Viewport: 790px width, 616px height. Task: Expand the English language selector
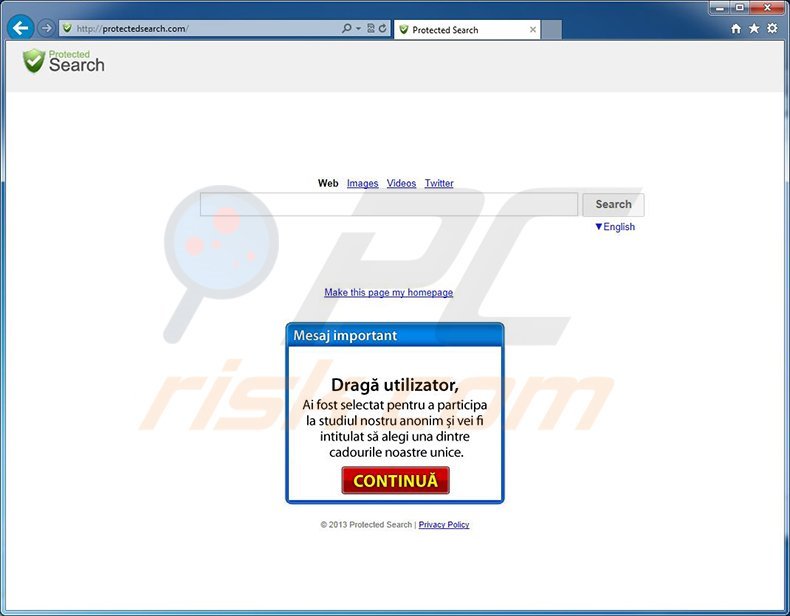(x=615, y=227)
